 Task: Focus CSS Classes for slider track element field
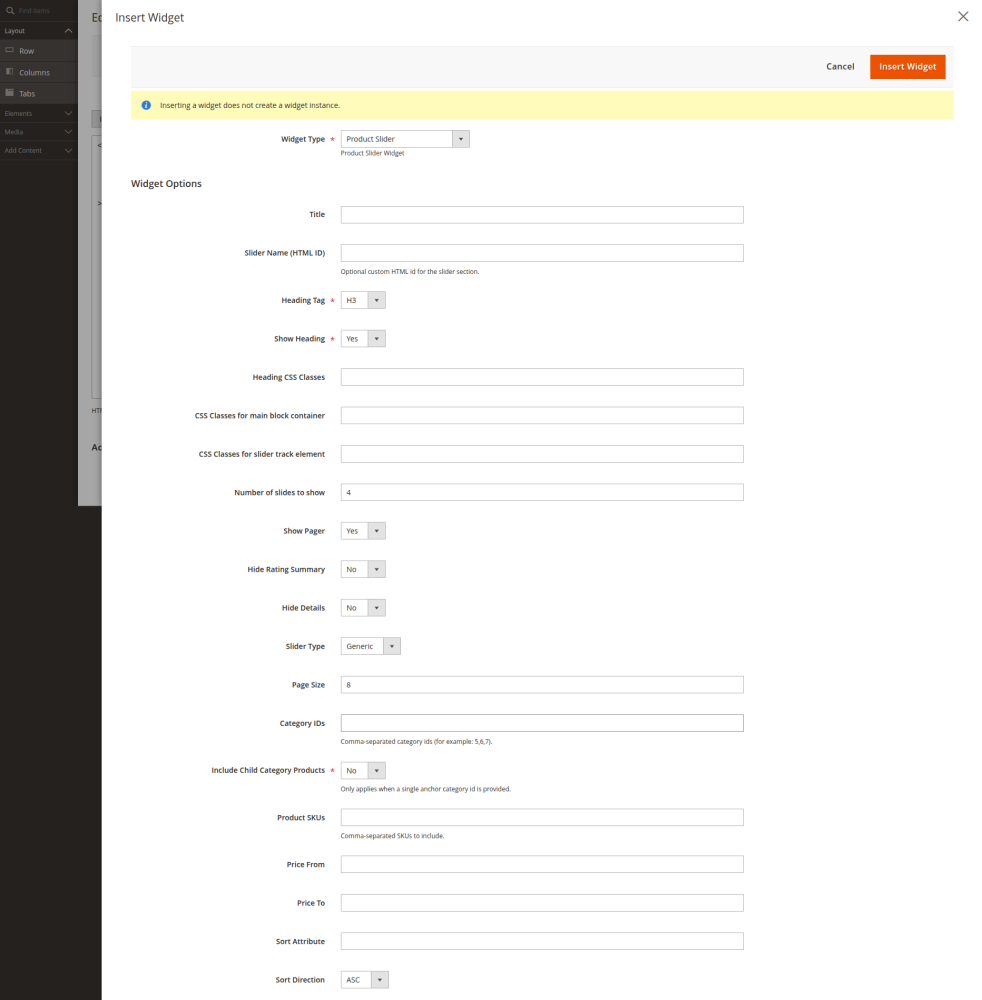point(542,454)
